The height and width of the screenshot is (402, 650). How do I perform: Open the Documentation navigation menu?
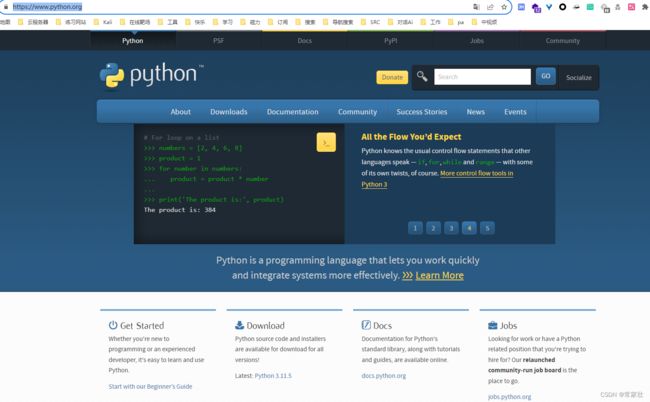(293, 111)
